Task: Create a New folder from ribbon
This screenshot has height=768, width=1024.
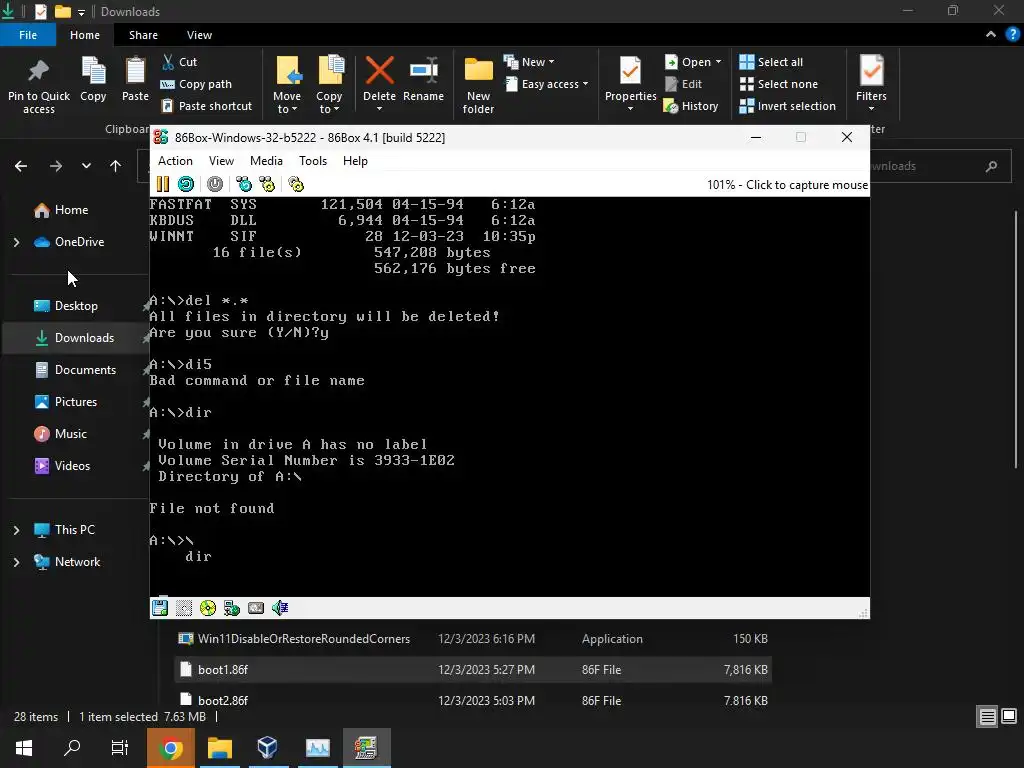Action: [478, 85]
